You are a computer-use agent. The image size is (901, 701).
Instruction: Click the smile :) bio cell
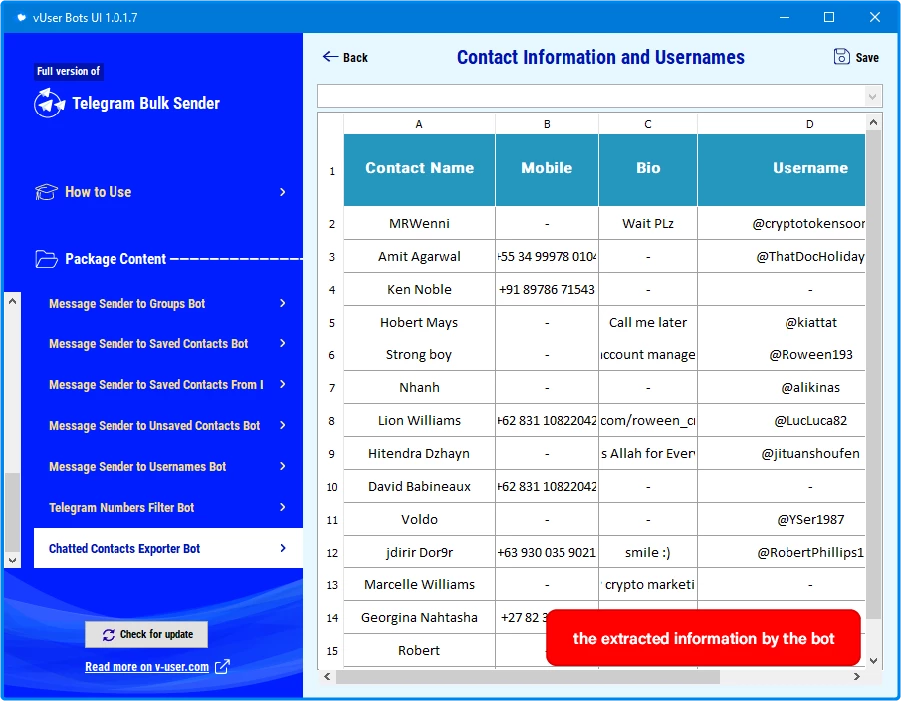[648, 552]
